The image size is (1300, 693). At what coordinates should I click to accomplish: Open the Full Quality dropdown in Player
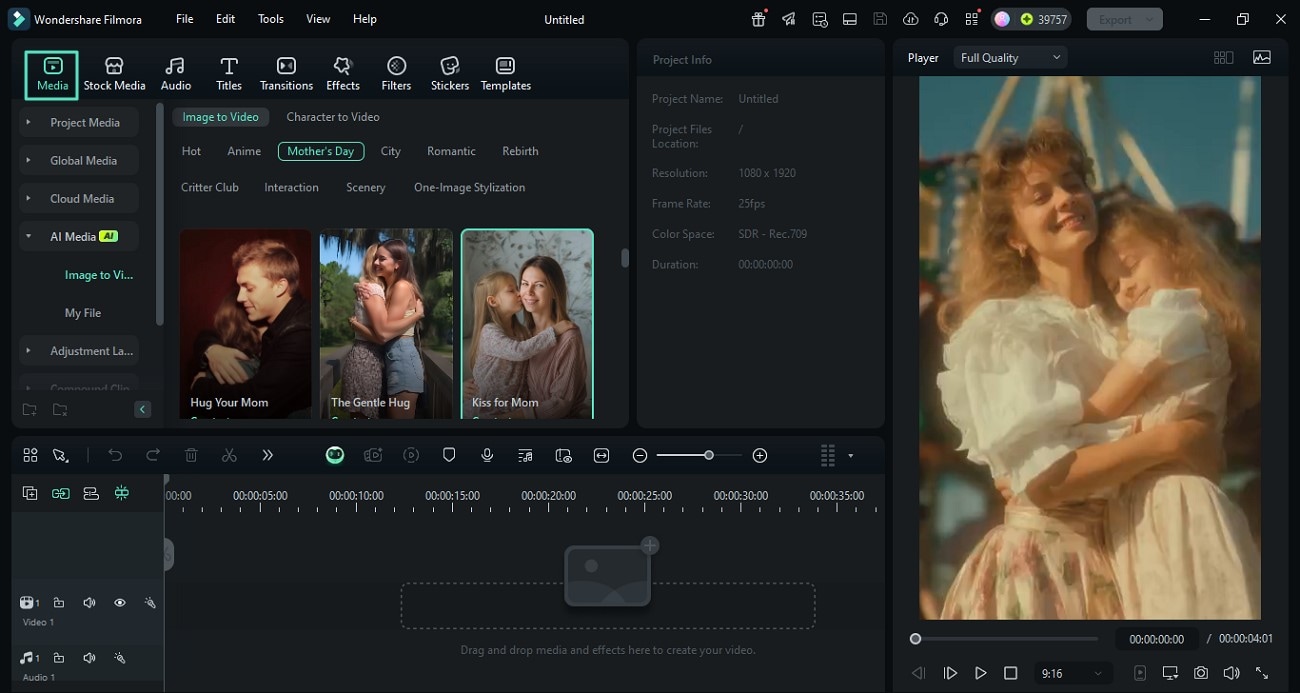pos(1010,58)
